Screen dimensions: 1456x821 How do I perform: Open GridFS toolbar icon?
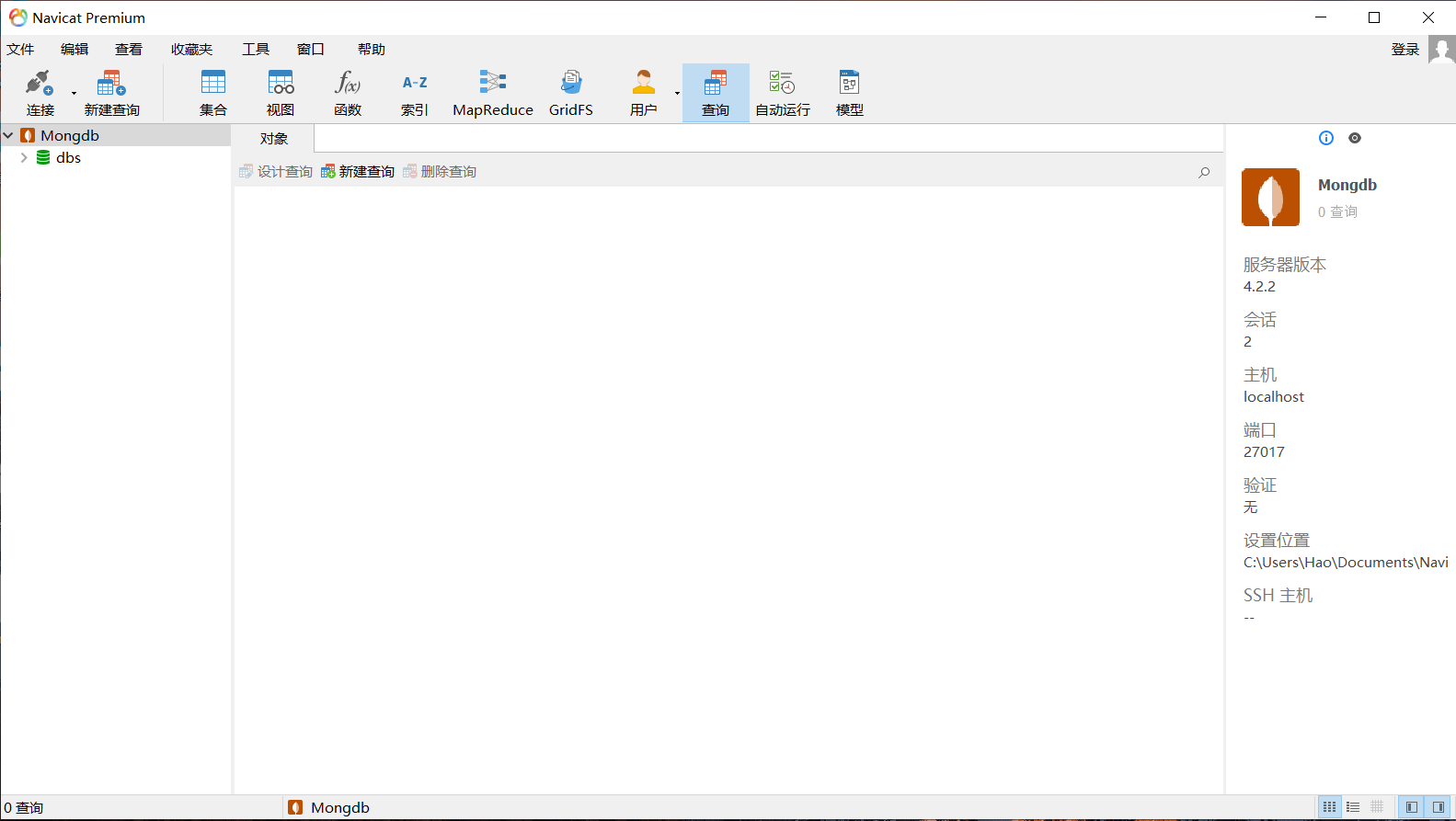pyautogui.click(x=571, y=93)
